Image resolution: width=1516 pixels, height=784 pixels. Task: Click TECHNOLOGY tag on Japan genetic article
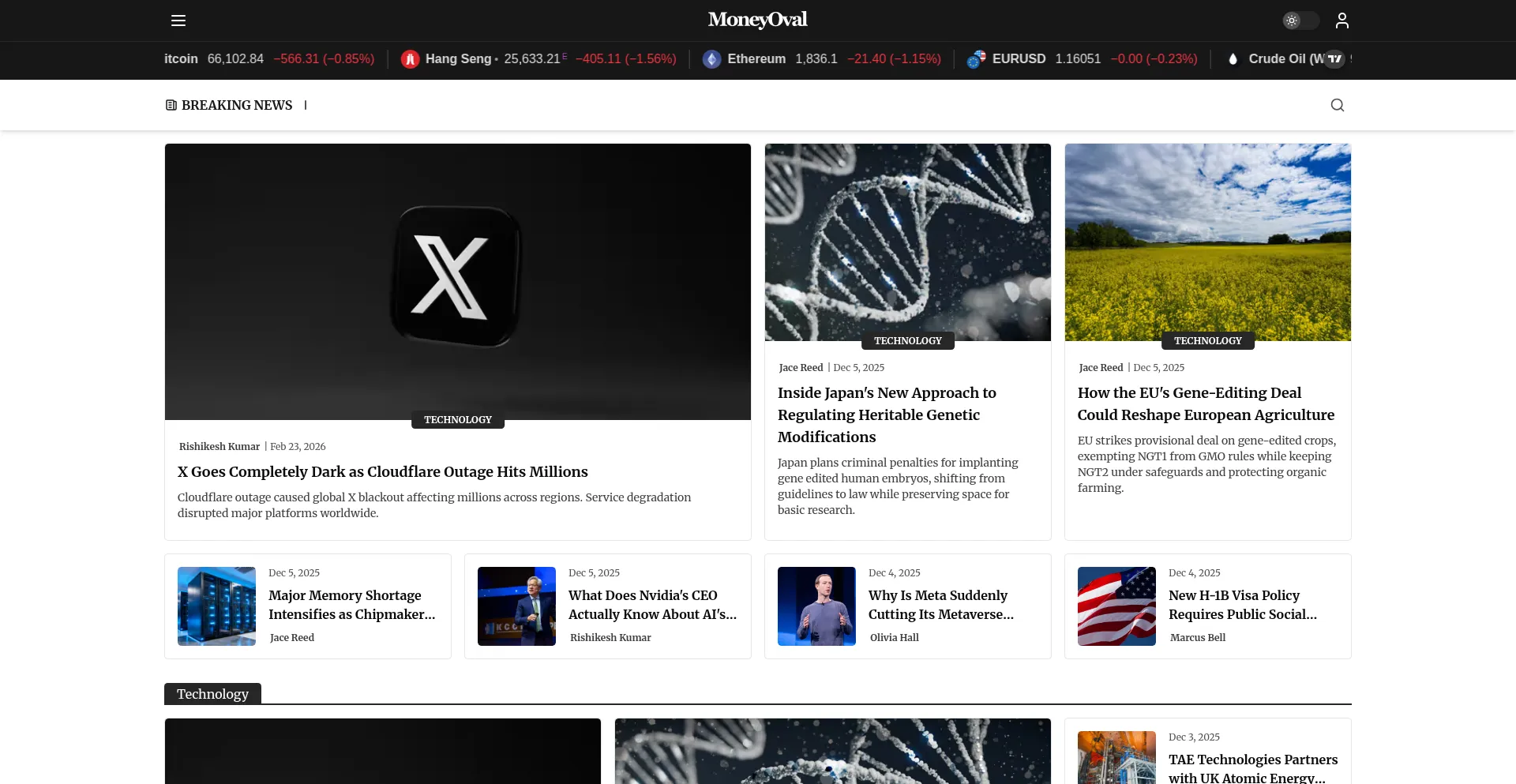pyautogui.click(x=908, y=341)
